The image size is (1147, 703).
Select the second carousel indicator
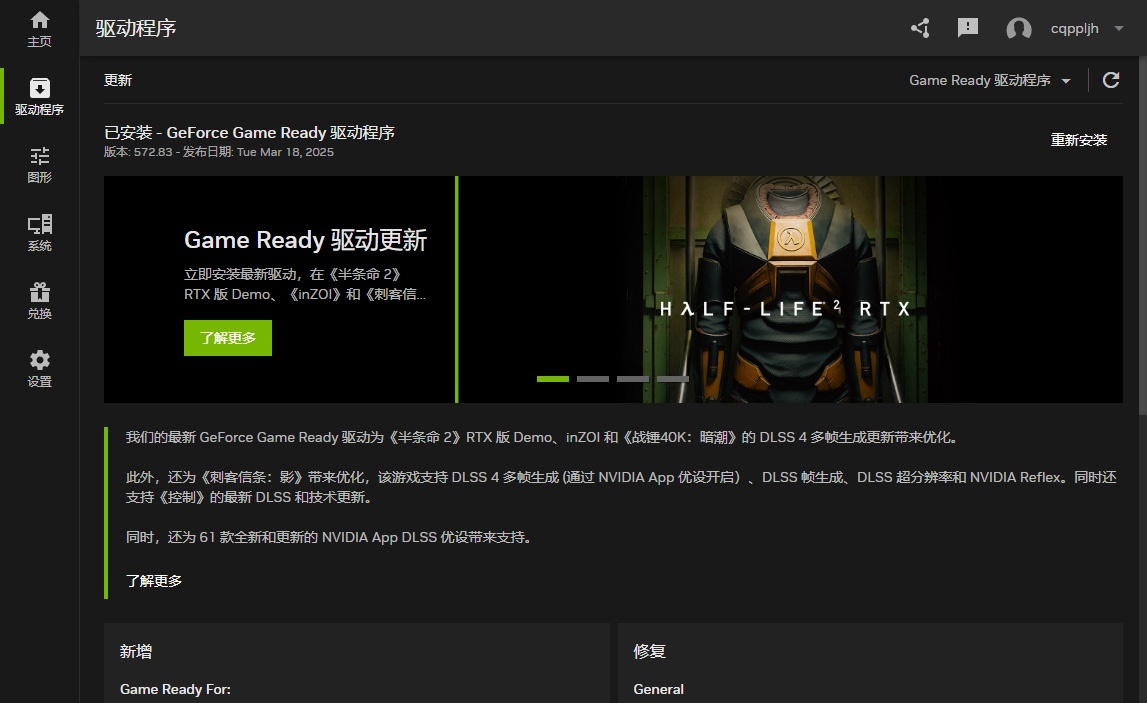point(593,379)
